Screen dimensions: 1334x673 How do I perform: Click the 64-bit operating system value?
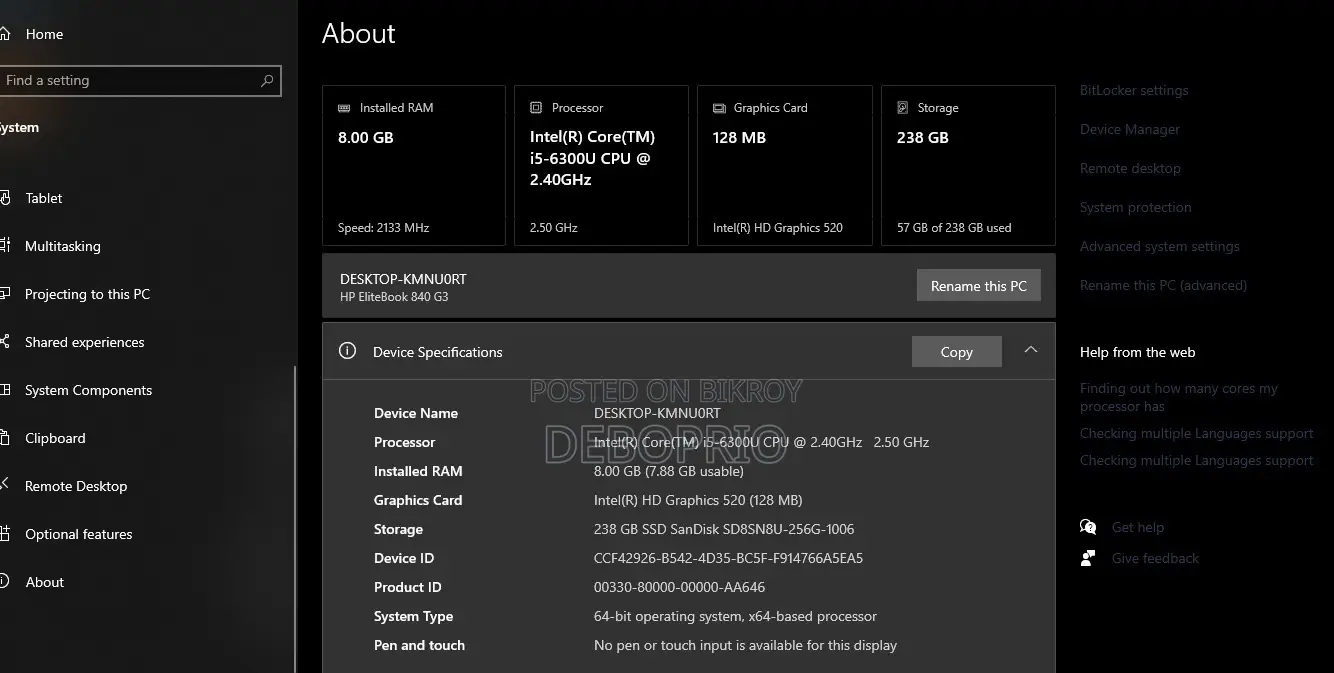pyautogui.click(x=735, y=616)
